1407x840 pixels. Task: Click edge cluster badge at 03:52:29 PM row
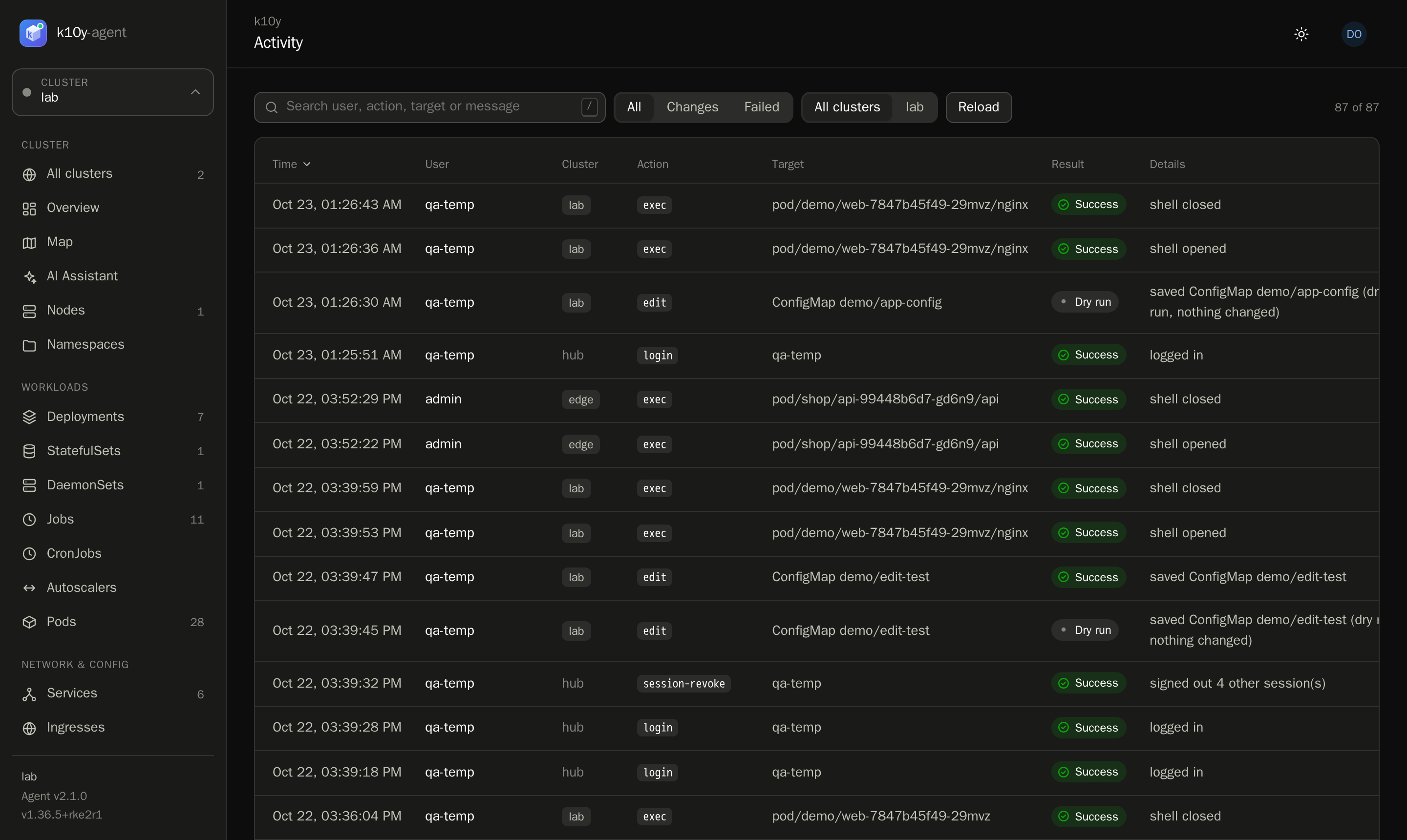coord(580,399)
